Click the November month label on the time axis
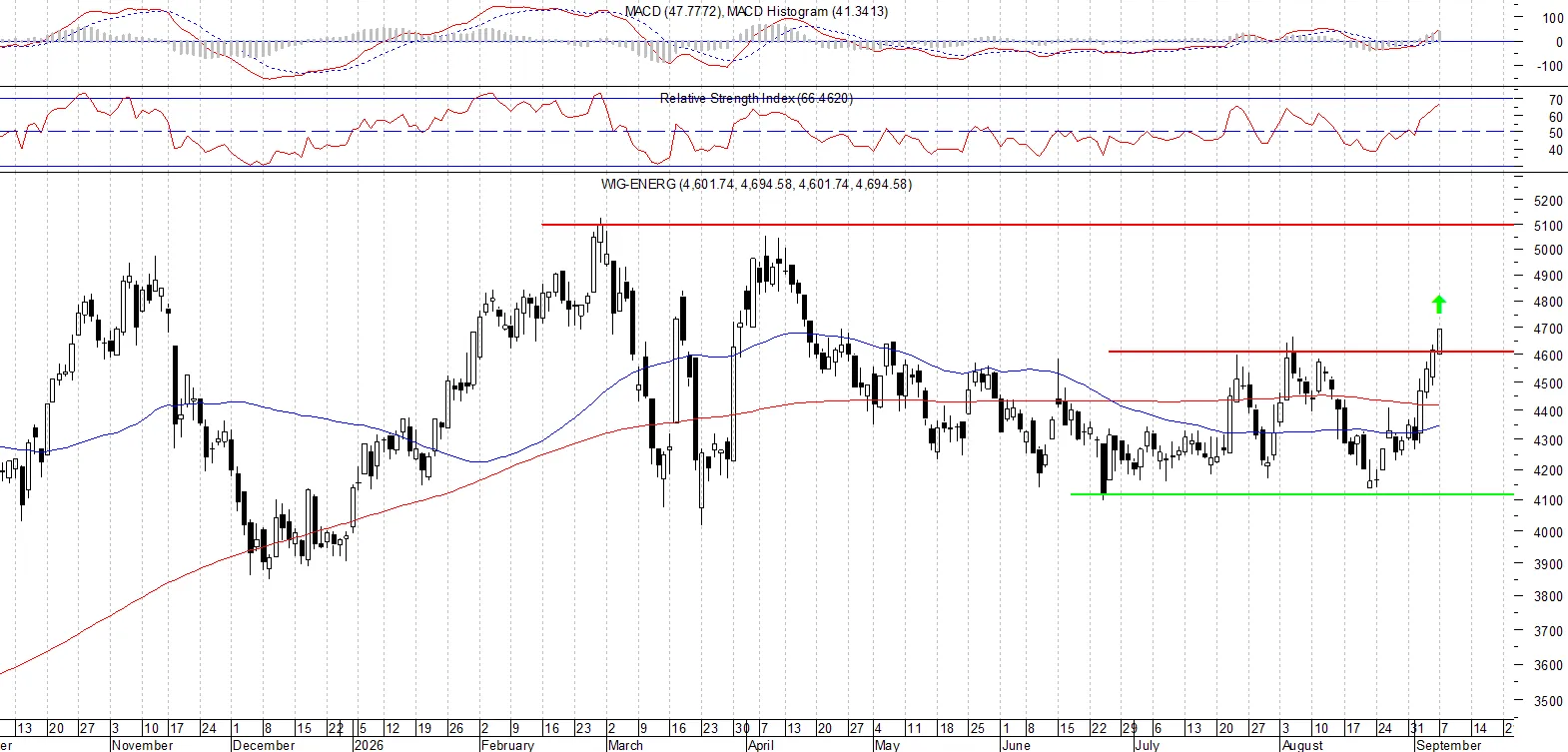 pos(143,745)
